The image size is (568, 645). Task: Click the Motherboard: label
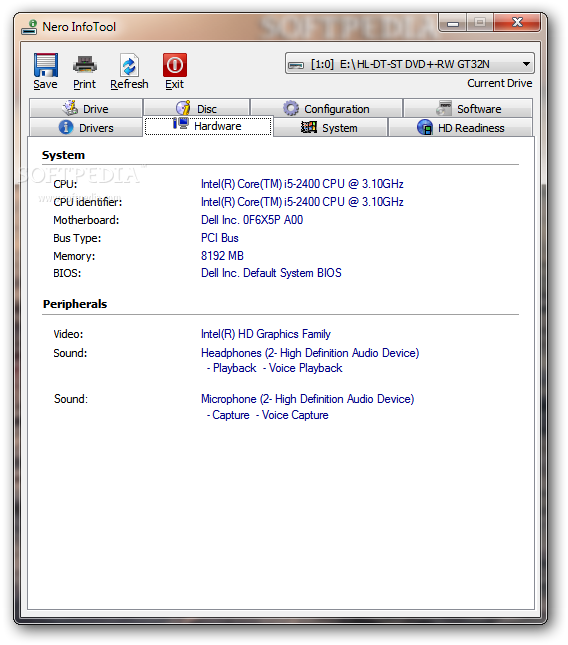pos(86,220)
